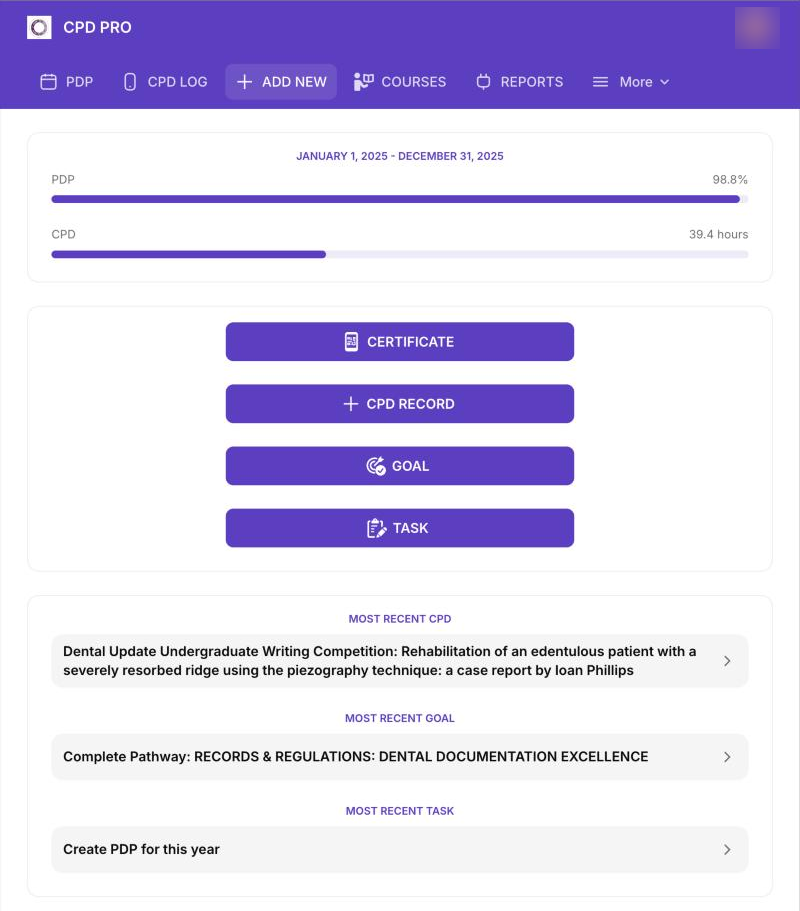Open the Create PDP task chevron
Viewport: 800px width, 911px height.
pos(727,850)
